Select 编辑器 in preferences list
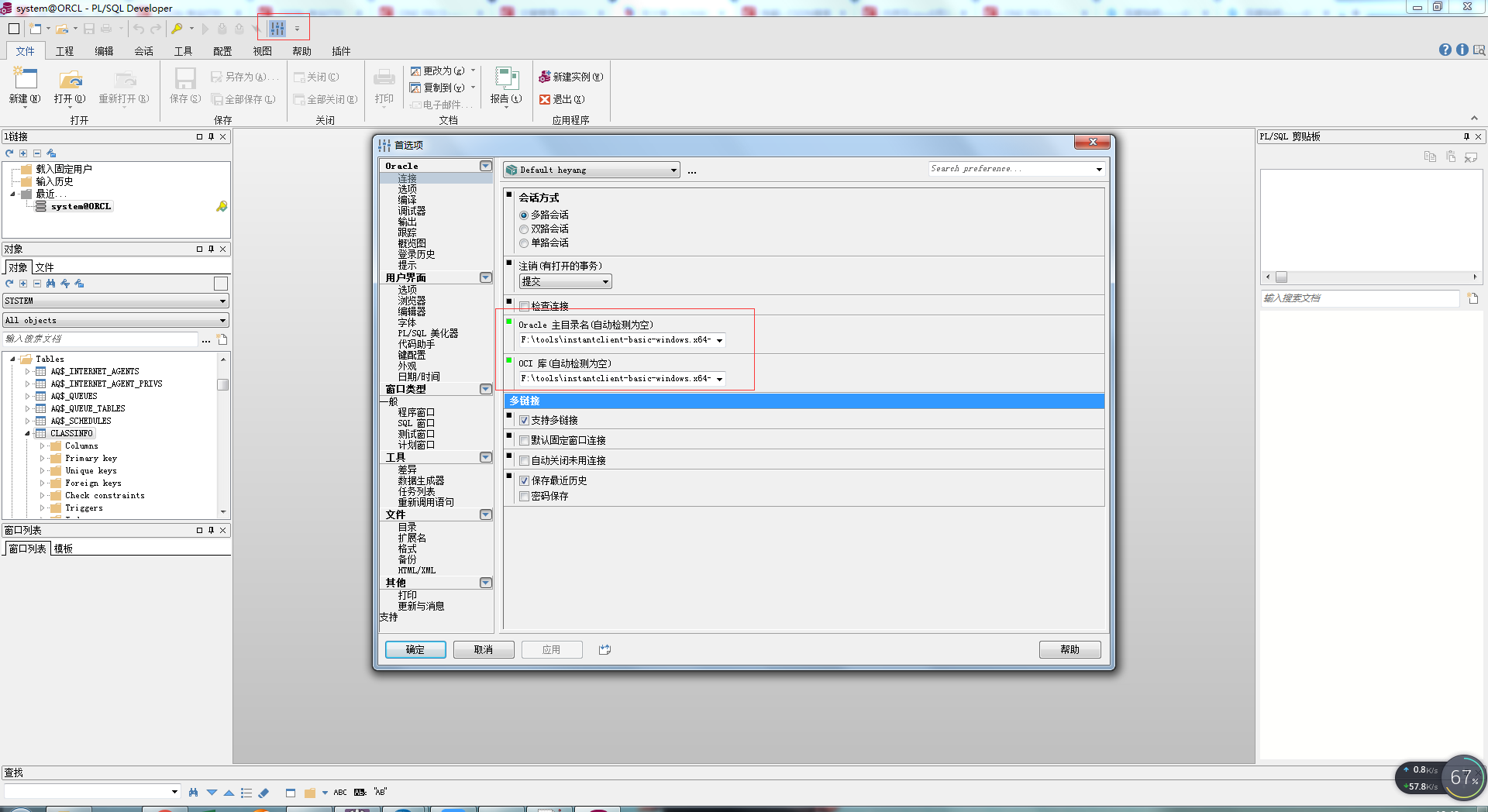1488x812 pixels. pyautogui.click(x=412, y=311)
